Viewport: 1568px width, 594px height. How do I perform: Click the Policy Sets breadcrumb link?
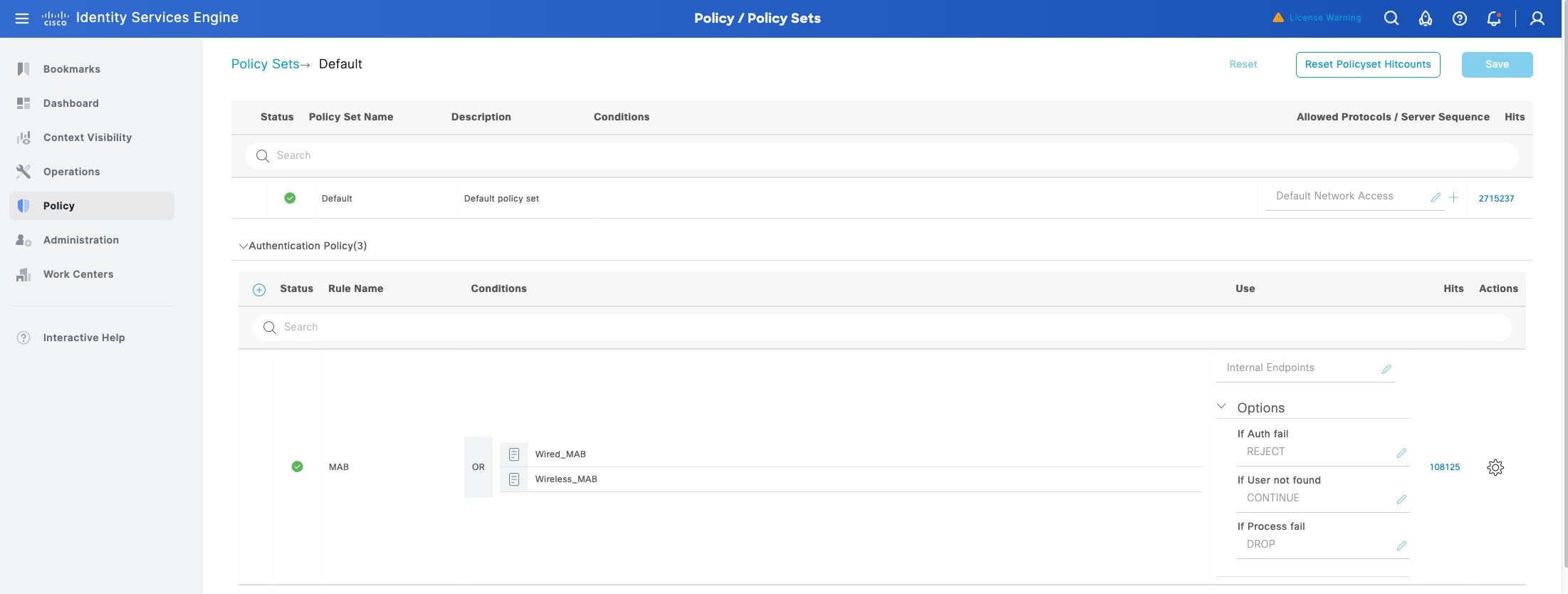(265, 64)
